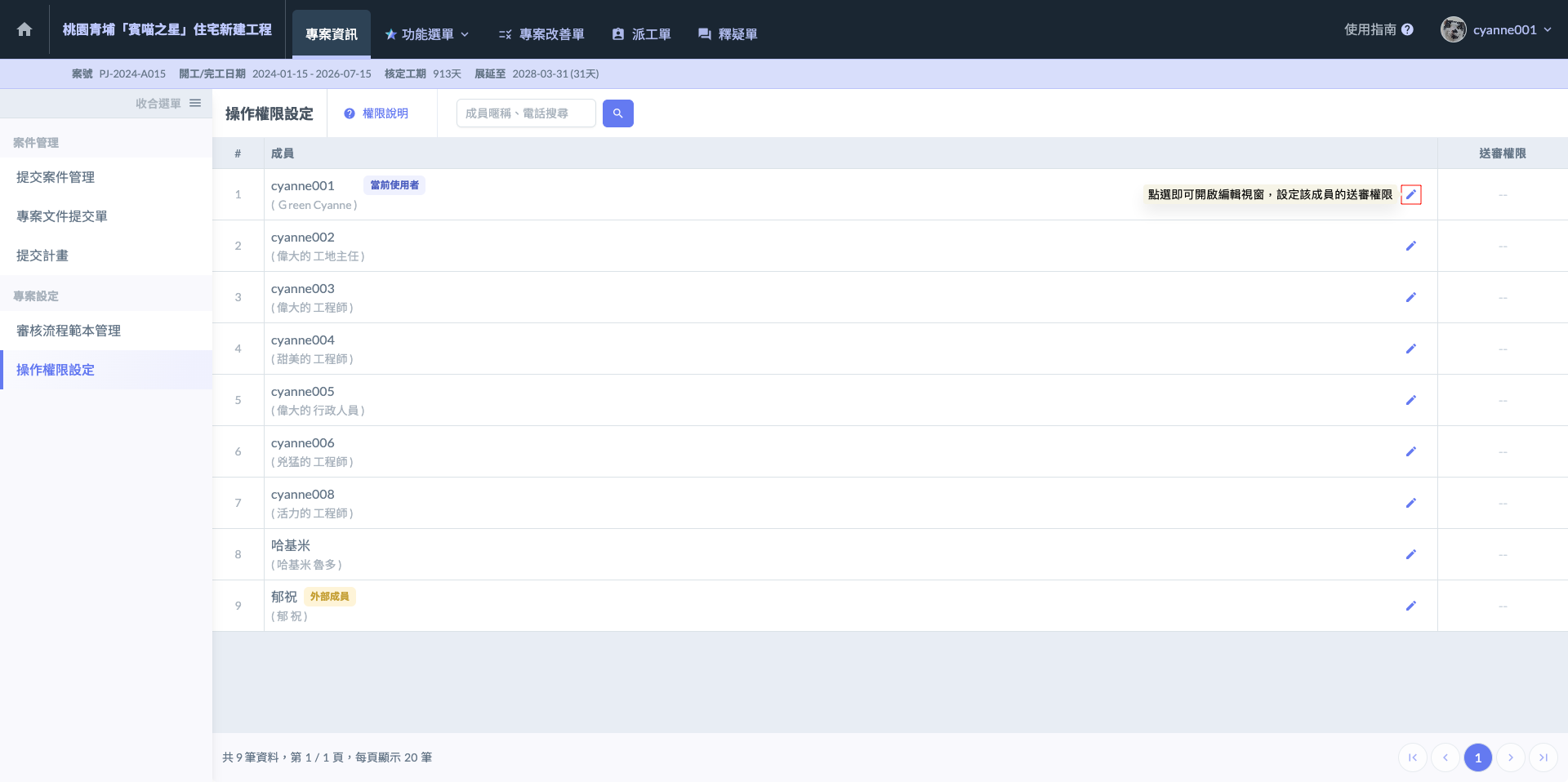
Task: Edit permissions for cyanne002
Action: click(1410, 246)
